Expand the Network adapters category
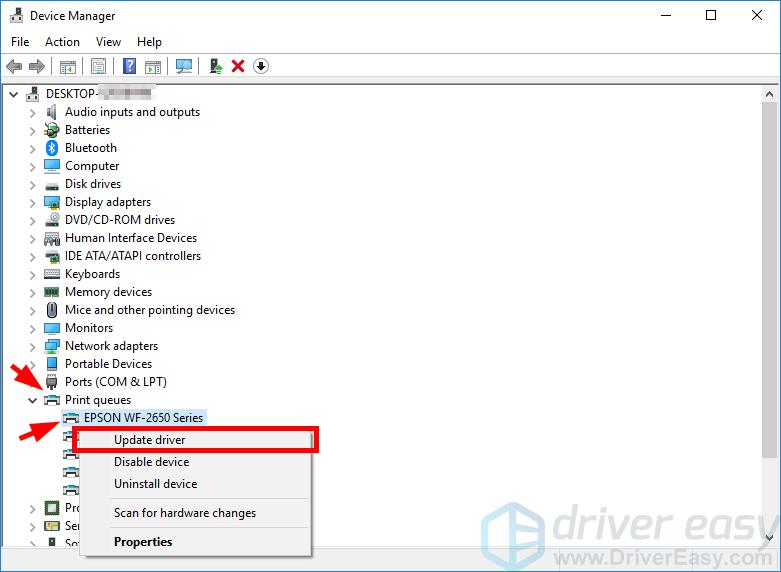The height and width of the screenshot is (572, 781). pyautogui.click(x=32, y=347)
